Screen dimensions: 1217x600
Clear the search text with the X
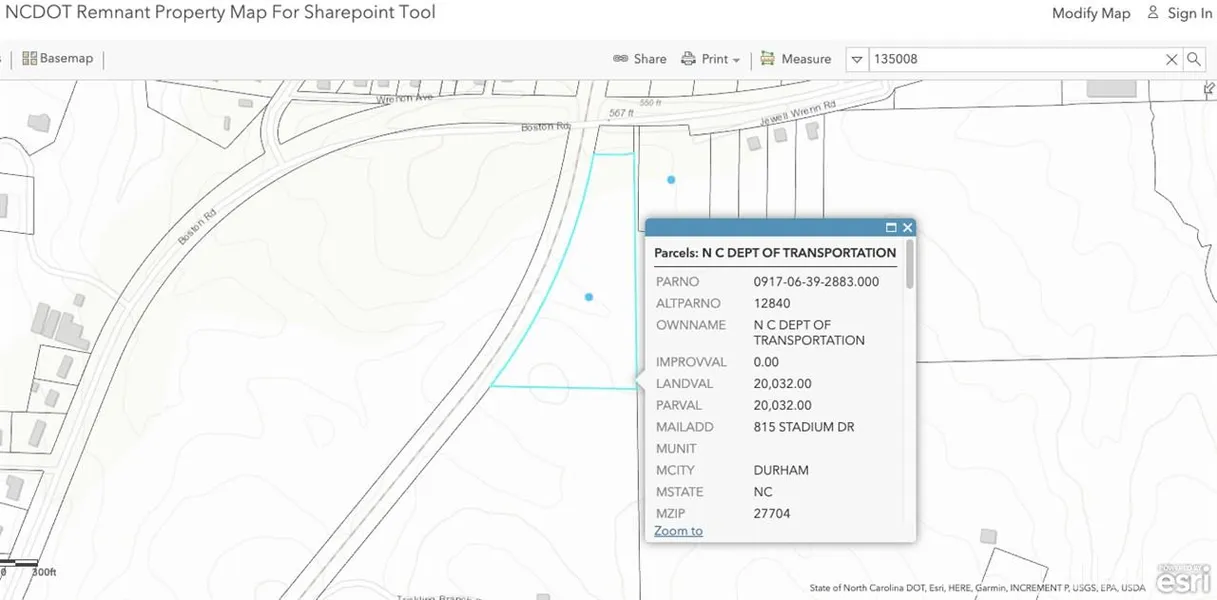[x=1171, y=60]
